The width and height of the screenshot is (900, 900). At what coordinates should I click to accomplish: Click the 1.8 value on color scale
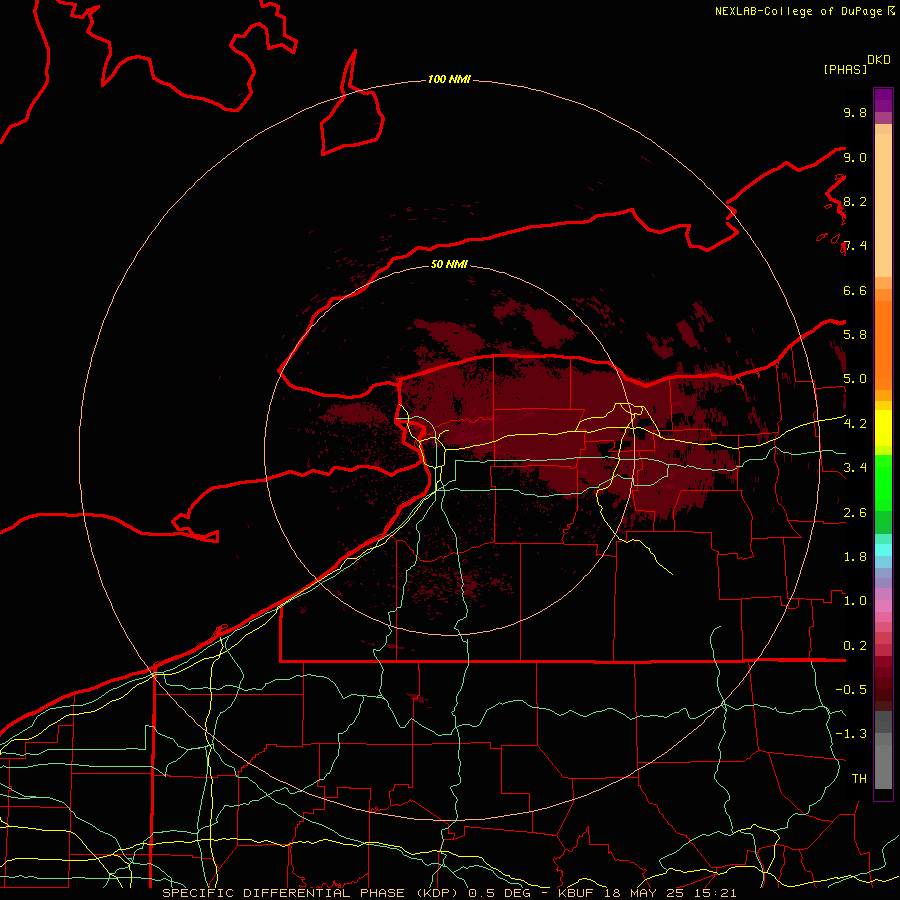(855, 557)
